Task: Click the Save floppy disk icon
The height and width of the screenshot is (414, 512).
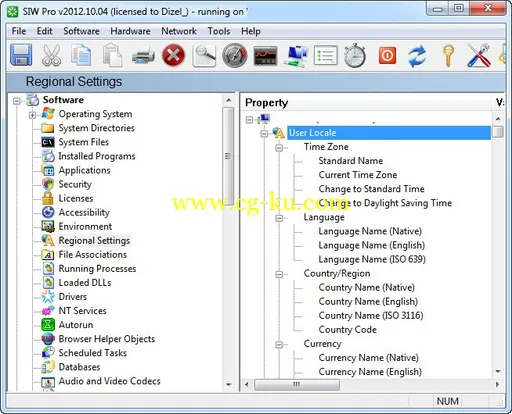Action: (x=21, y=55)
